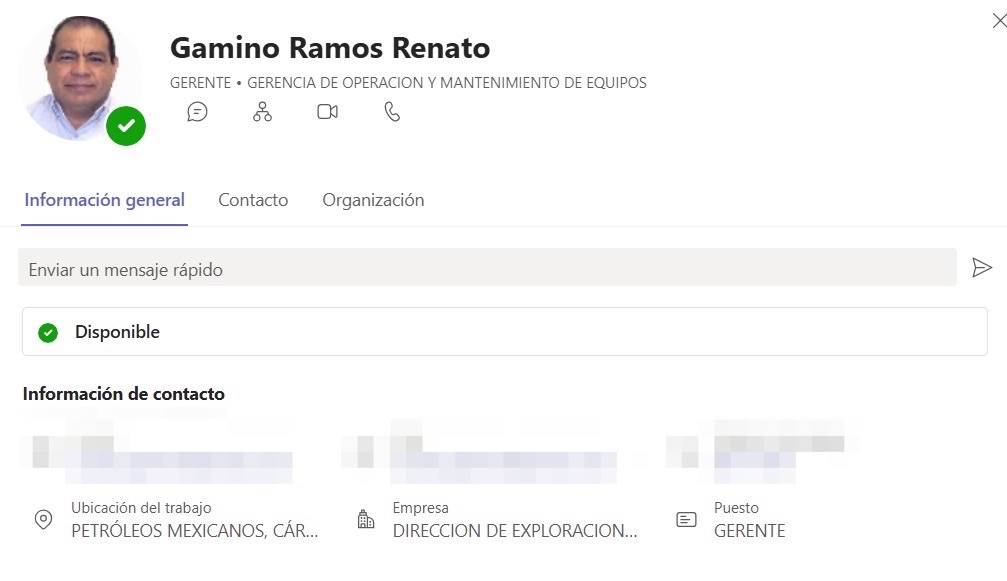1007x581 pixels.
Task: Focus the Enviar un mensaje rápido field
Action: click(487, 268)
